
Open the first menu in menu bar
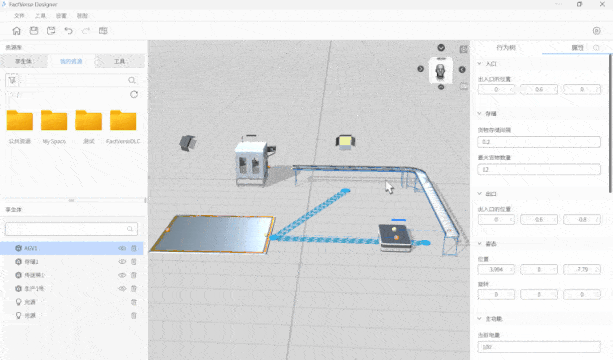coord(19,16)
